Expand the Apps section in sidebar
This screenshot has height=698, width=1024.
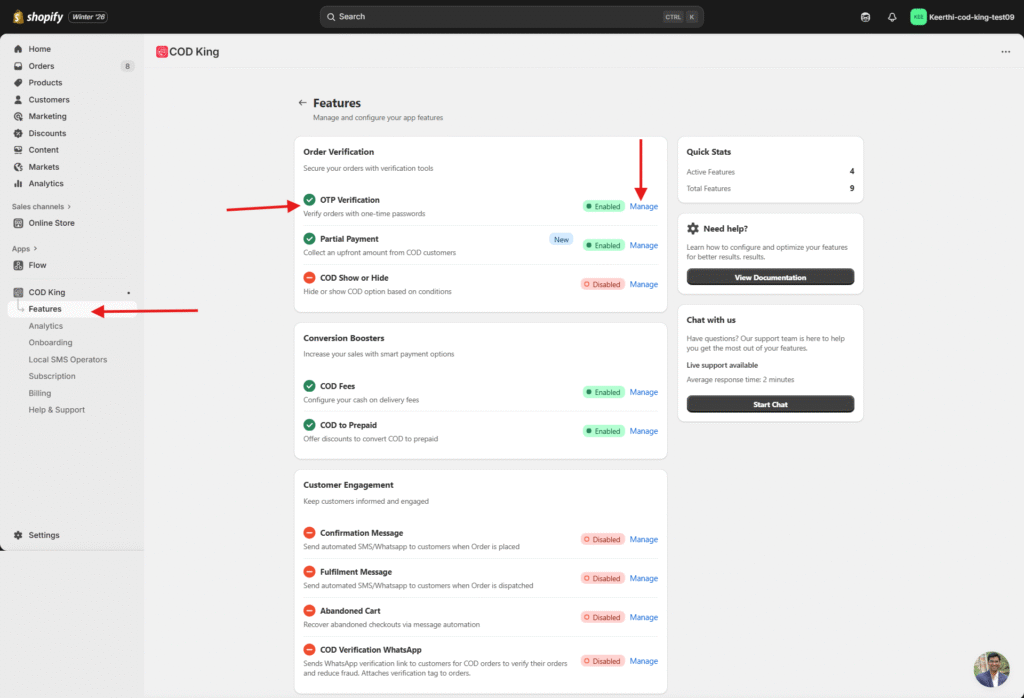pos(25,248)
